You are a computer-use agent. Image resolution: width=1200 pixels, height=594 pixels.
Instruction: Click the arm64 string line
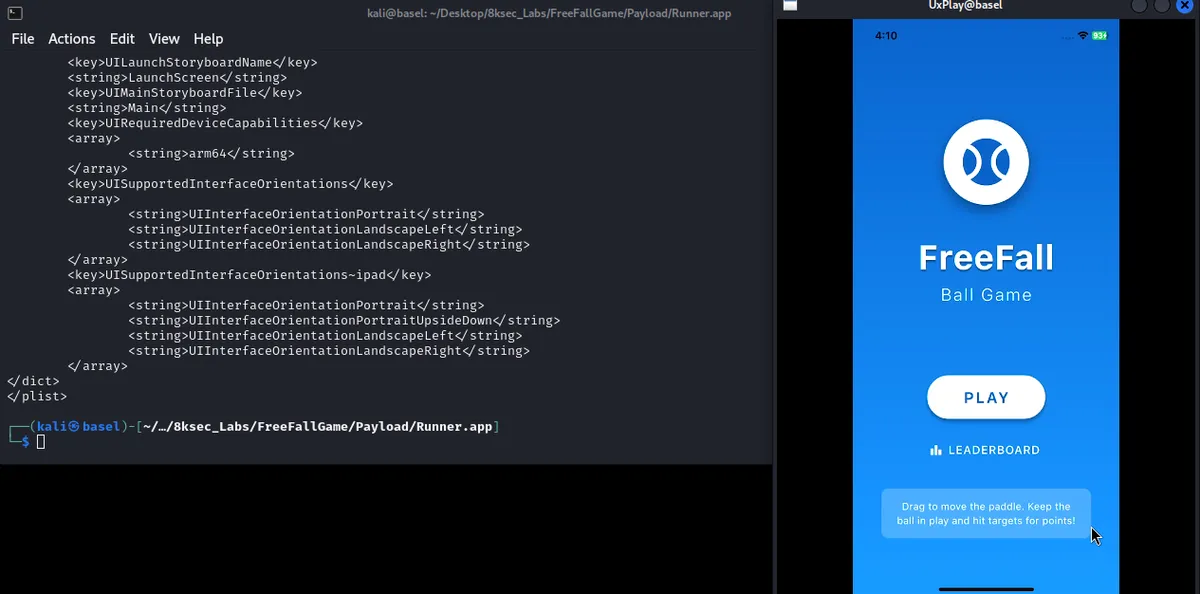211,154
